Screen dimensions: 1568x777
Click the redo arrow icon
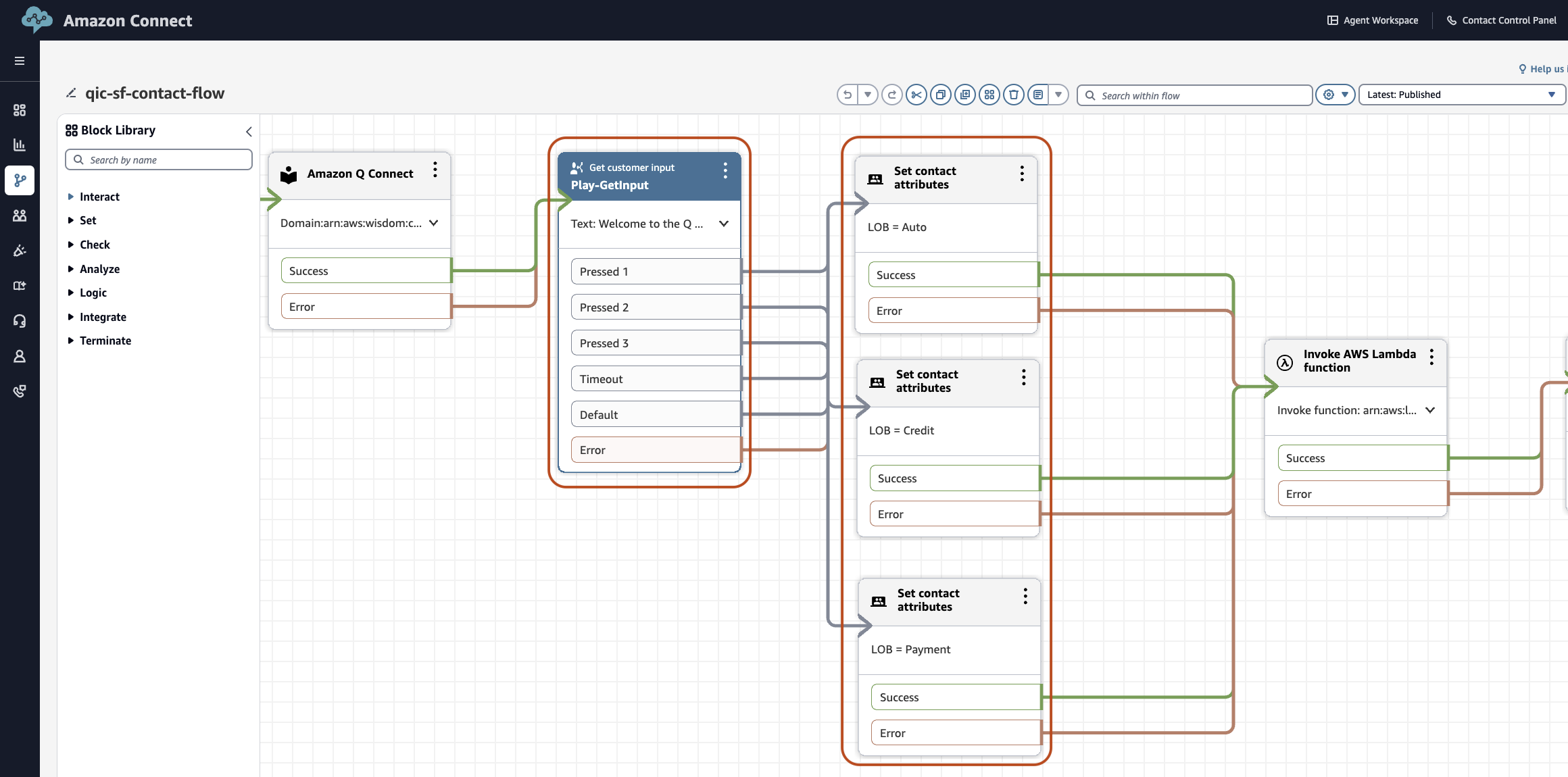[x=891, y=95]
